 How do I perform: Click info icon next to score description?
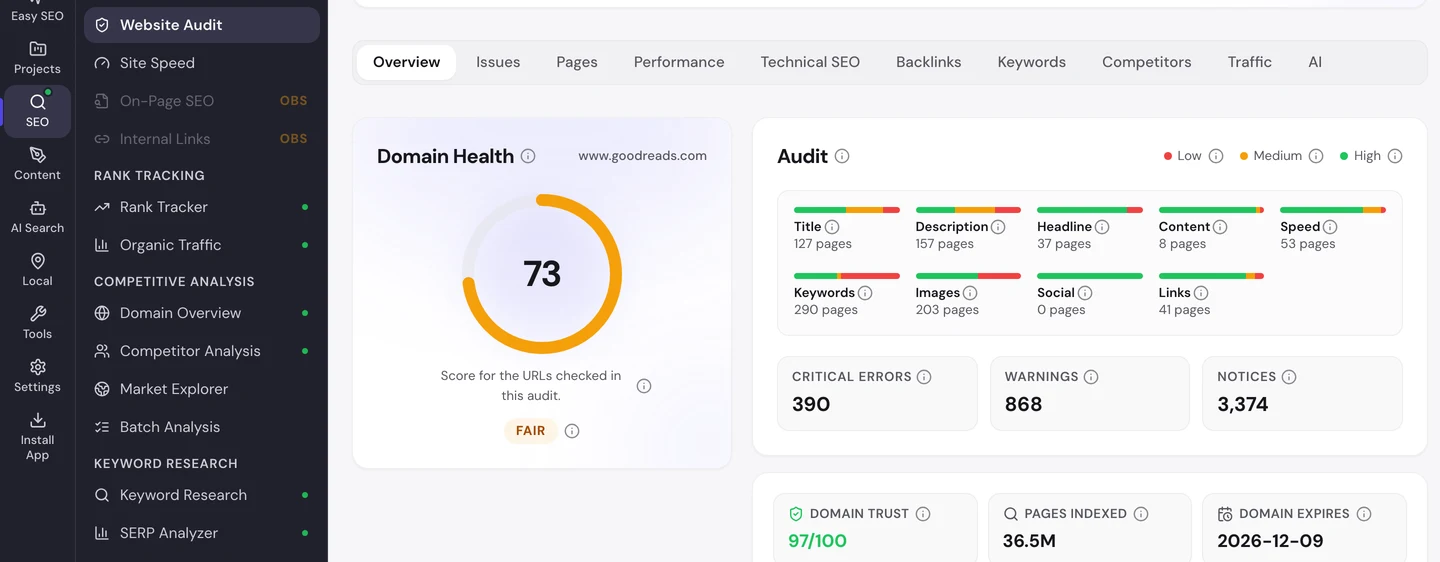(x=644, y=386)
